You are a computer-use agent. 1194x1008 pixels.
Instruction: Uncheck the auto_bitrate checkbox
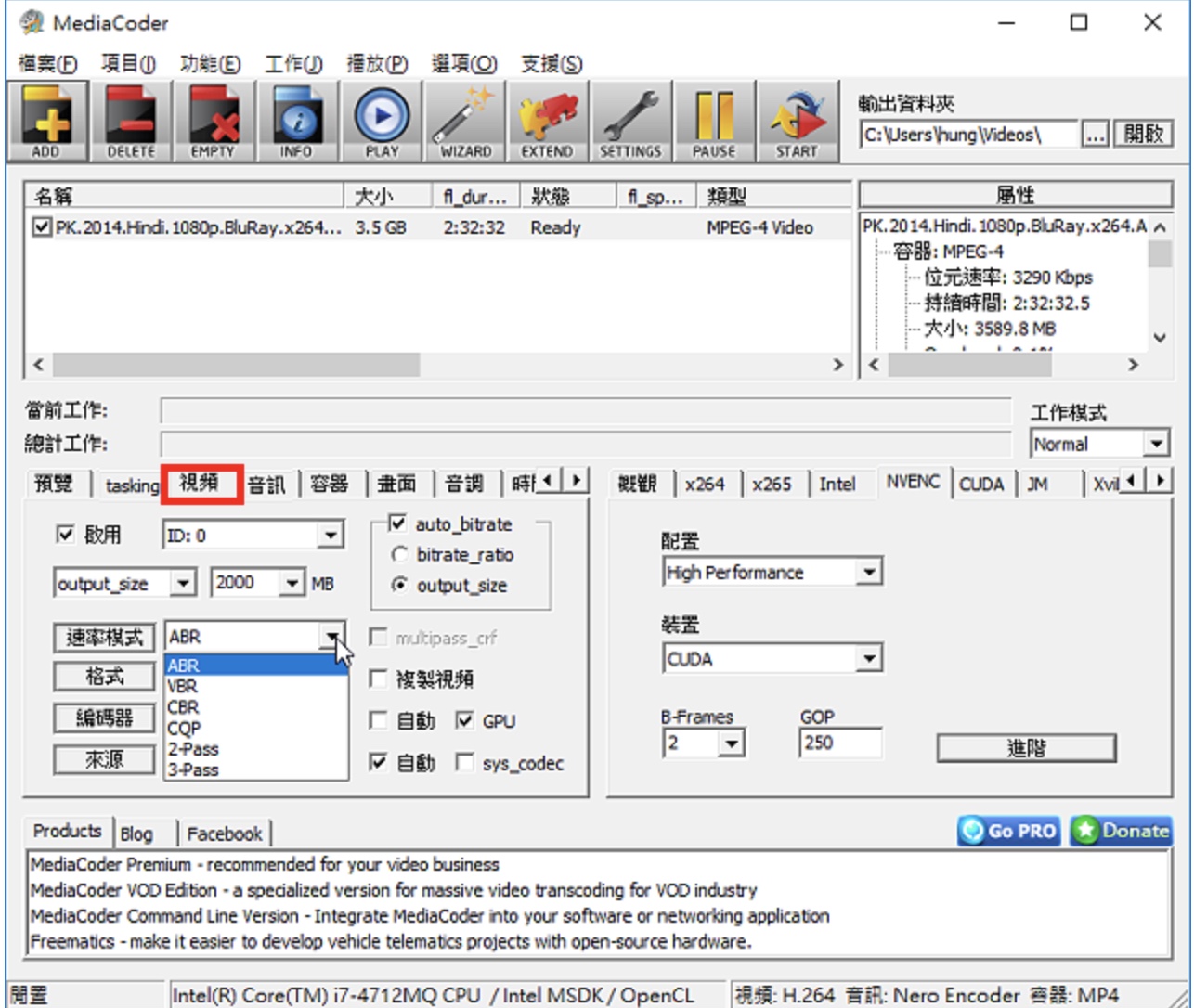click(397, 523)
